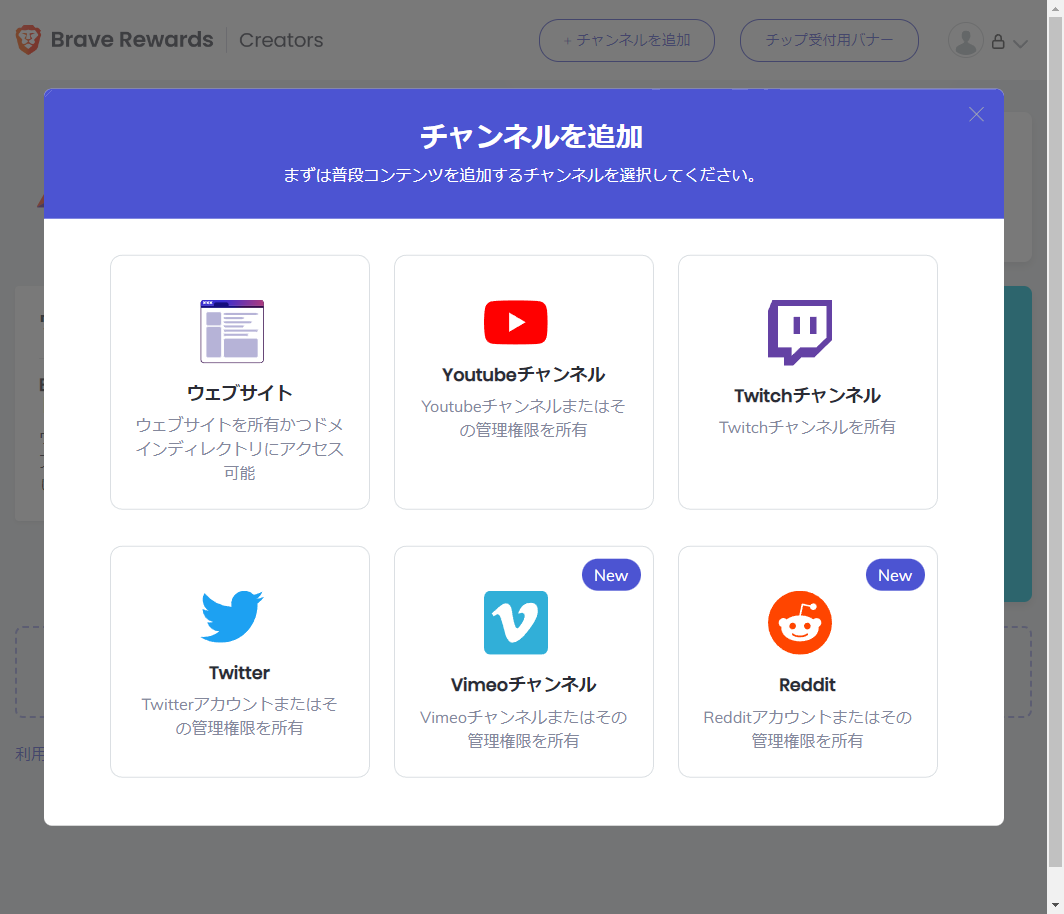Click the website browser window icon

[232, 331]
